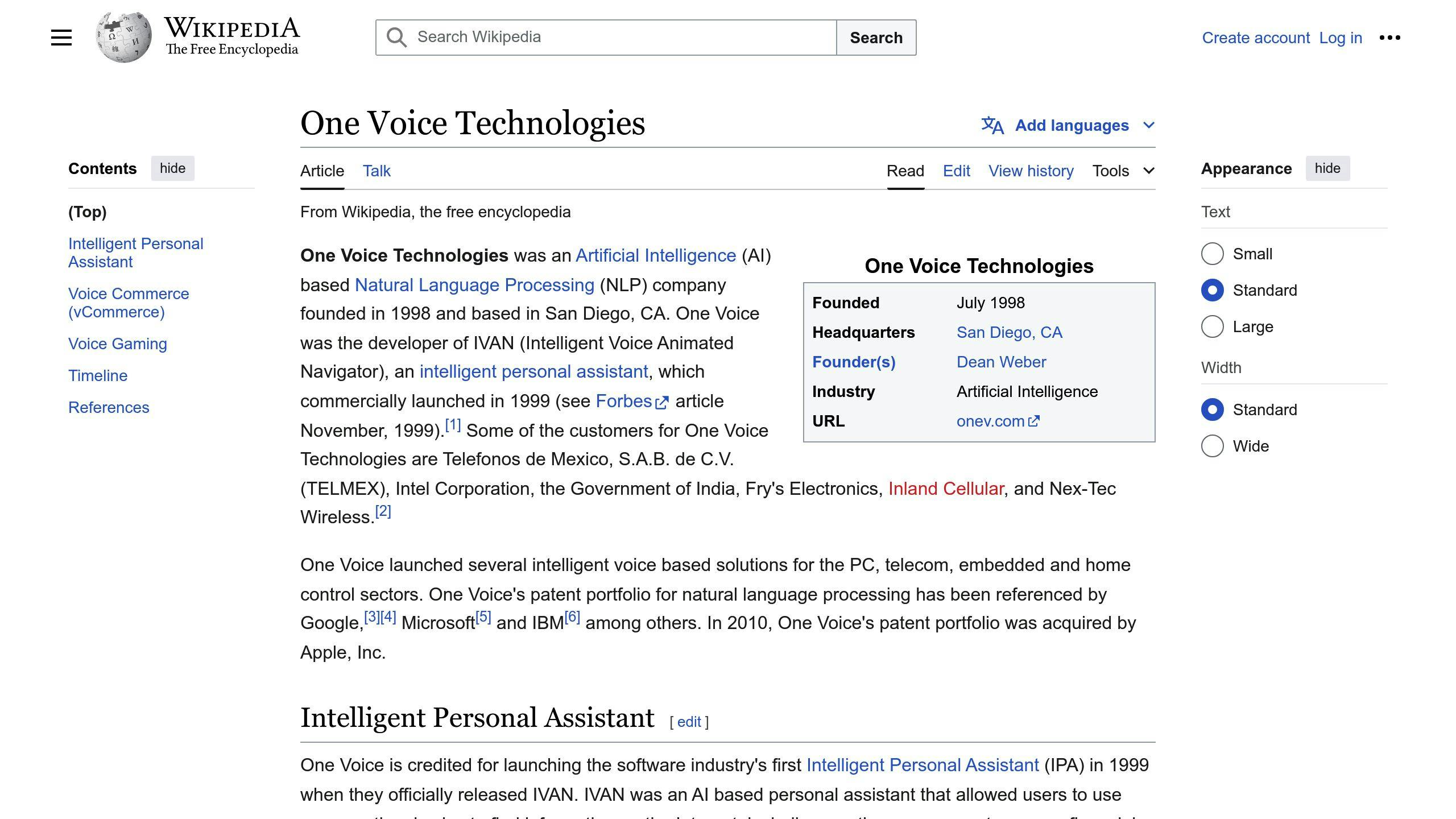Open the Artificial Intelligence article link

(x=656, y=255)
